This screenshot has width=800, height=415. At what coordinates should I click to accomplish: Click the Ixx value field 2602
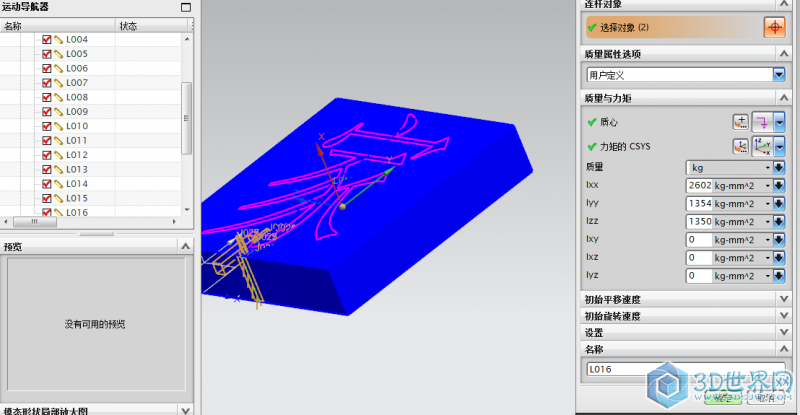point(699,185)
